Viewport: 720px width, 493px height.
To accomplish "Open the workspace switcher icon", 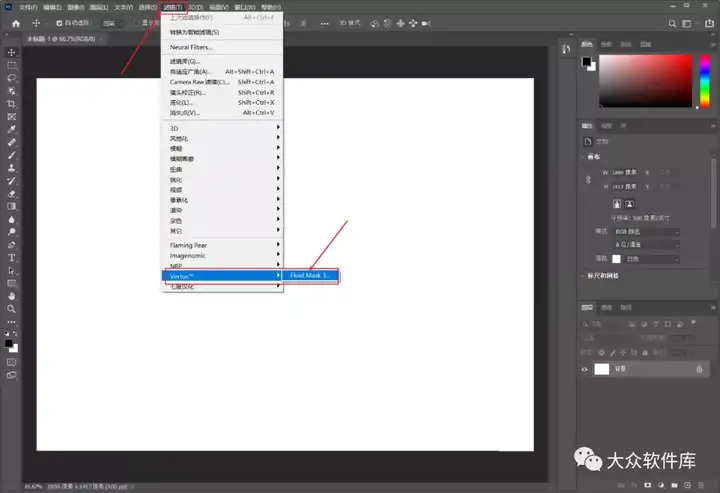I will point(686,23).
